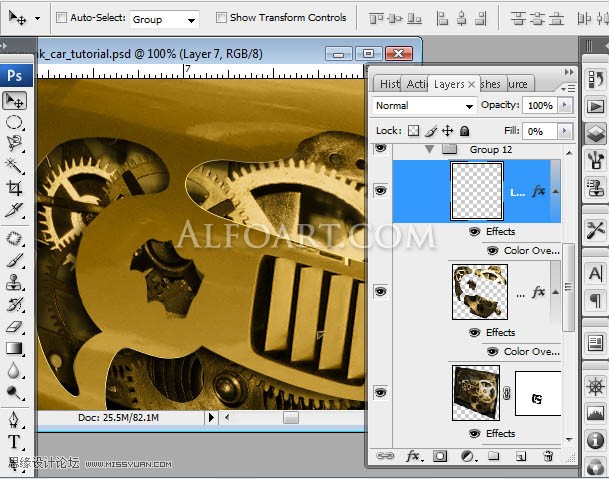Image resolution: width=609 pixels, height=479 pixels.
Task: Hide the selected transparent layer
Action: point(380,190)
